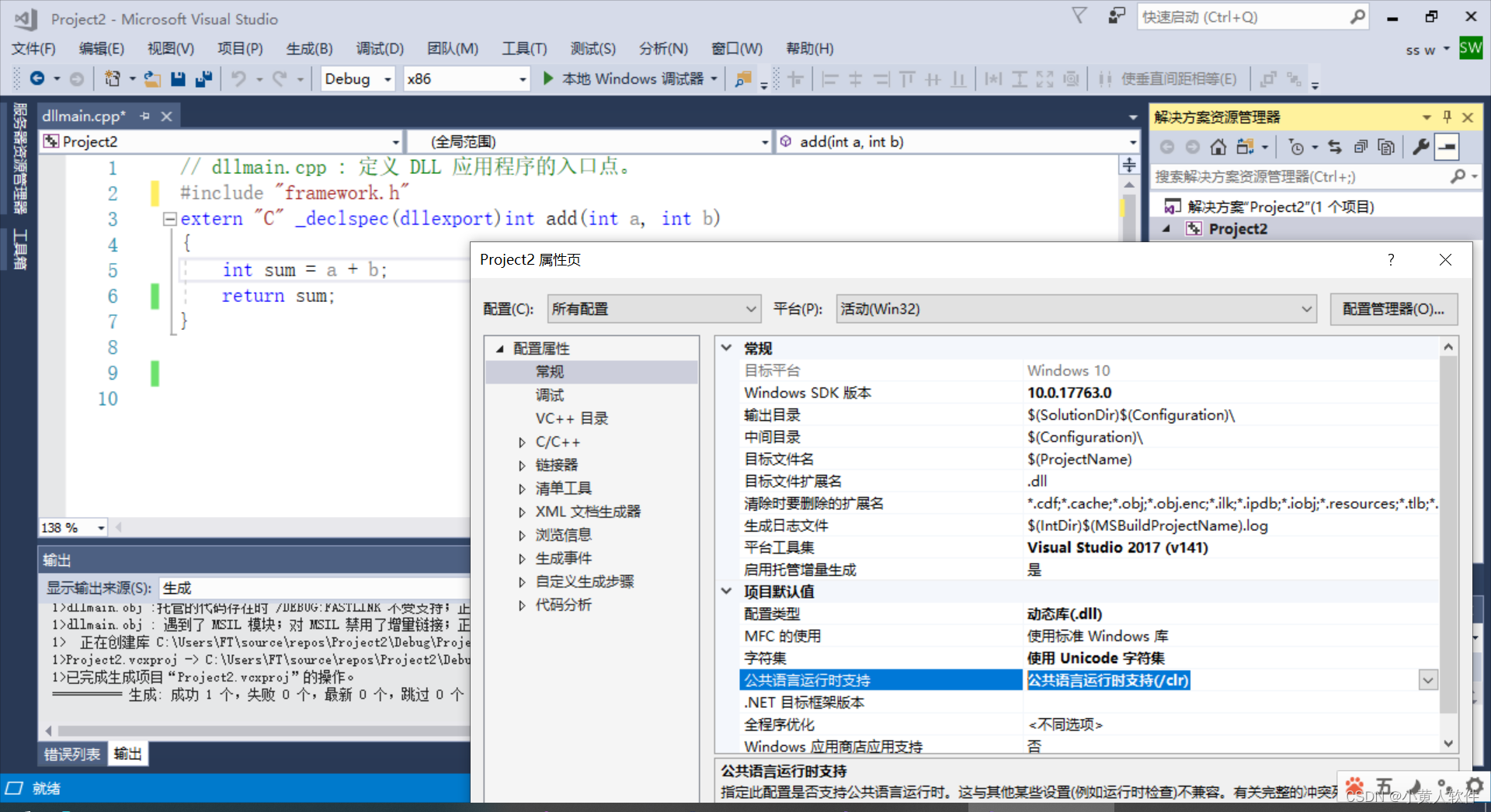
Task: Open the 配置(C) 所有配置 dropdown
Action: (x=654, y=309)
